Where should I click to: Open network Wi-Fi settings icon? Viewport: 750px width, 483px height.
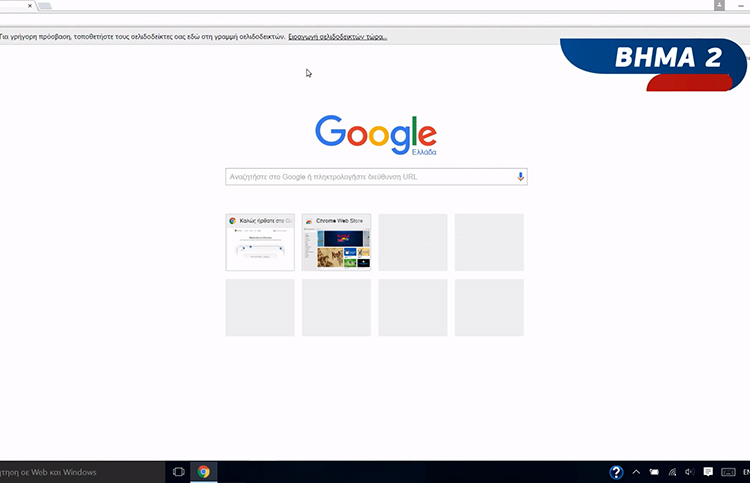[672, 472]
